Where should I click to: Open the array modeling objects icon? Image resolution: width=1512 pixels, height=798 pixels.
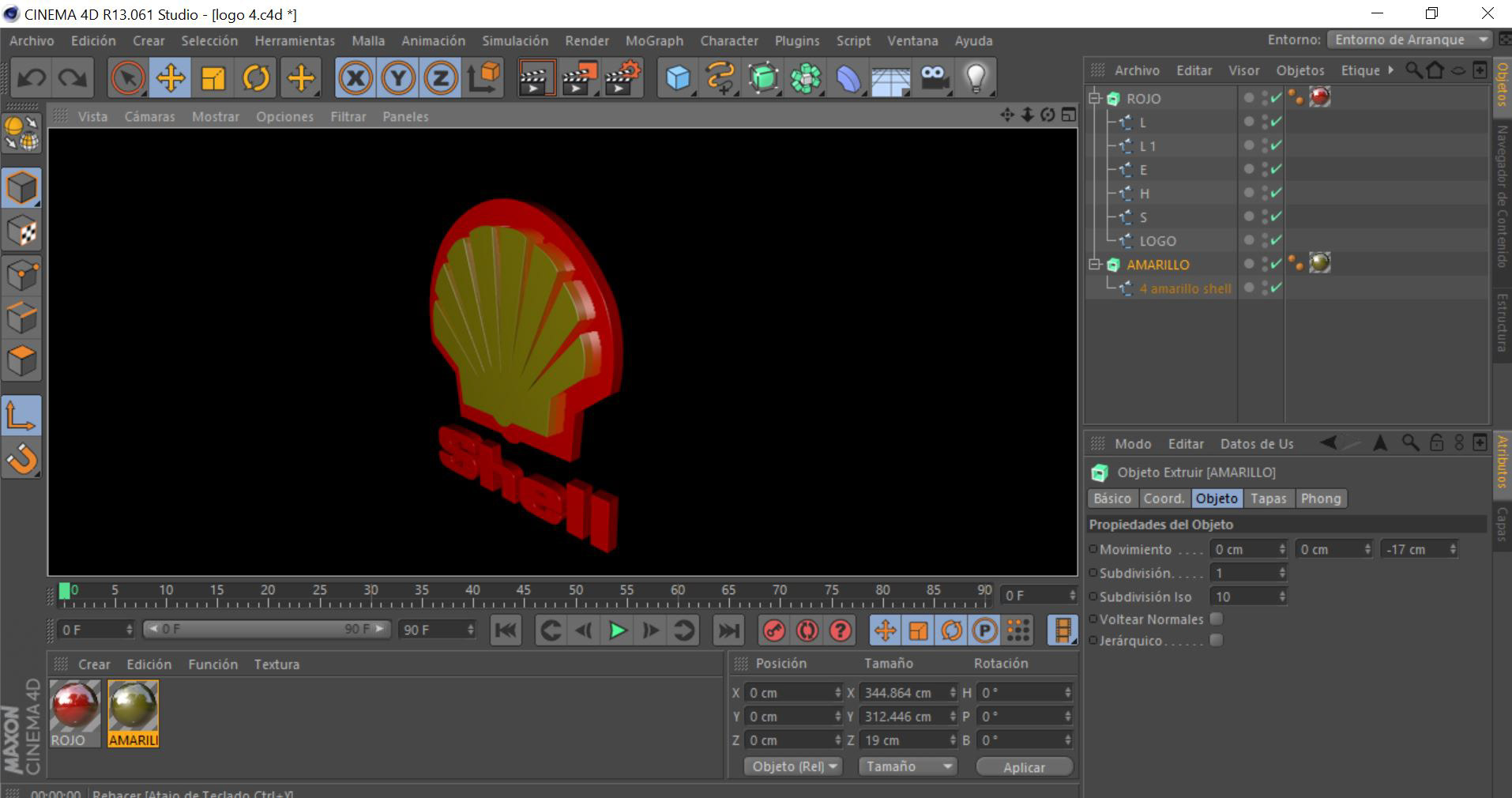click(806, 78)
